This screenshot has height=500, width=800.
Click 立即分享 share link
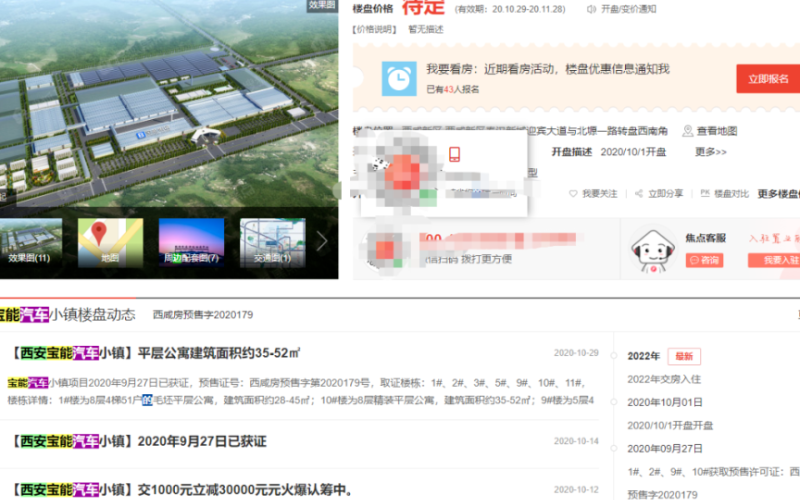(x=665, y=194)
